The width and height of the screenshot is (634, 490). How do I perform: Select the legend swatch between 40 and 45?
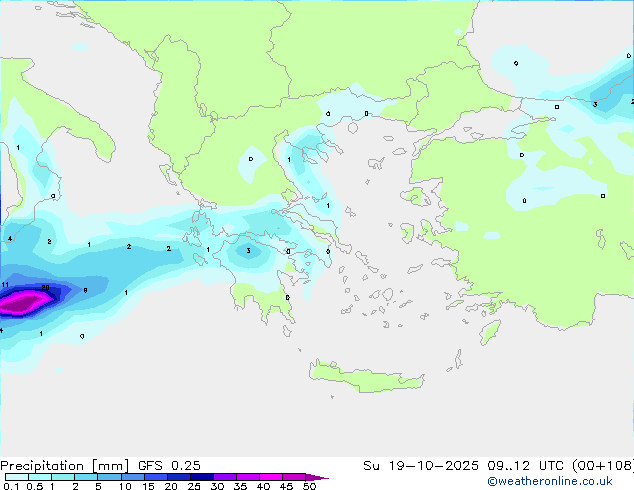coord(271,477)
